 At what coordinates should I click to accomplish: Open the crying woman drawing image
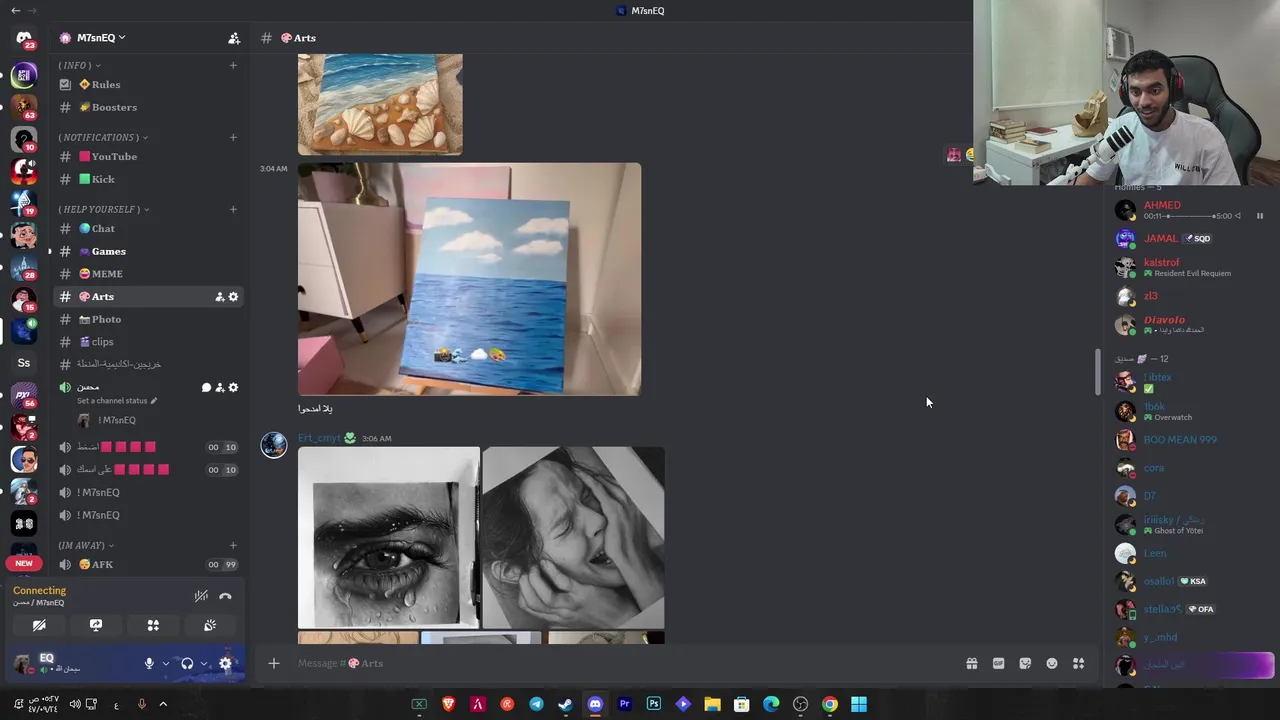[573, 538]
